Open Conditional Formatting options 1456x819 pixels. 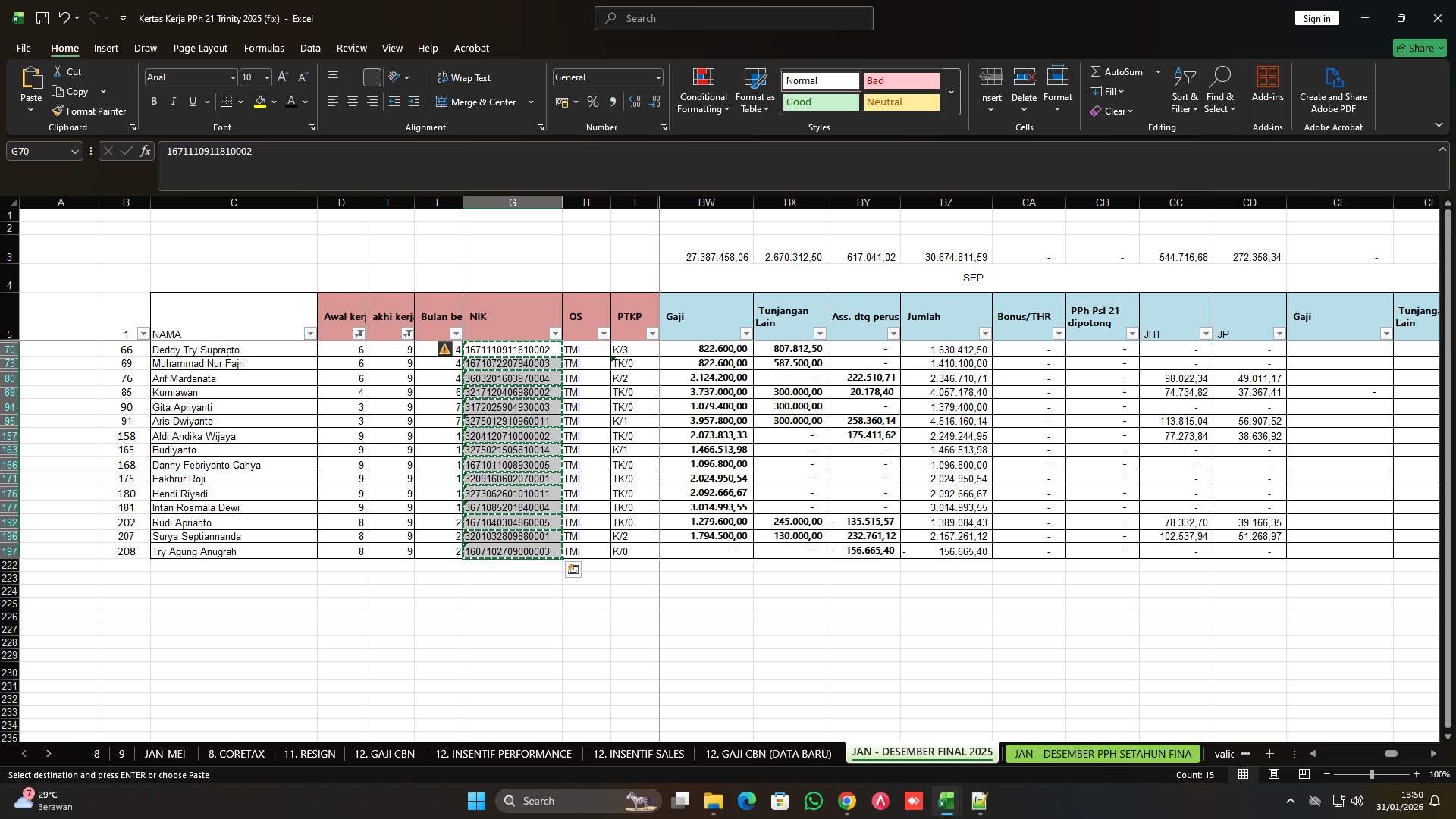(703, 89)
